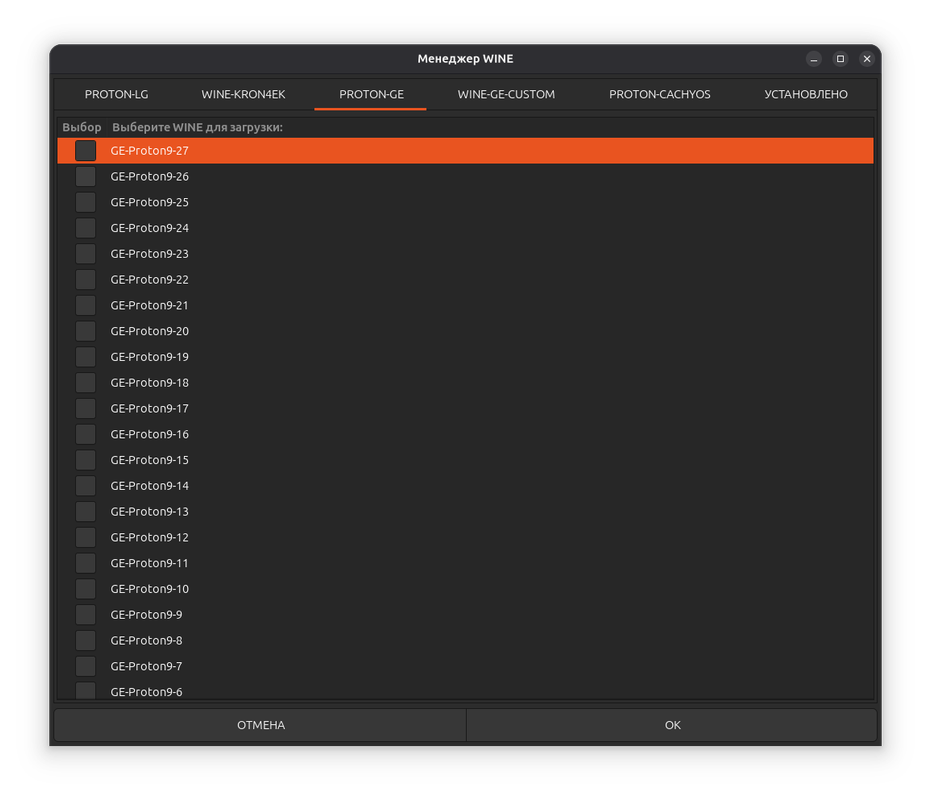Click the GE-Proton9-26 label
931x800 pixels.
pyautogui.click(x=150, y=176)
